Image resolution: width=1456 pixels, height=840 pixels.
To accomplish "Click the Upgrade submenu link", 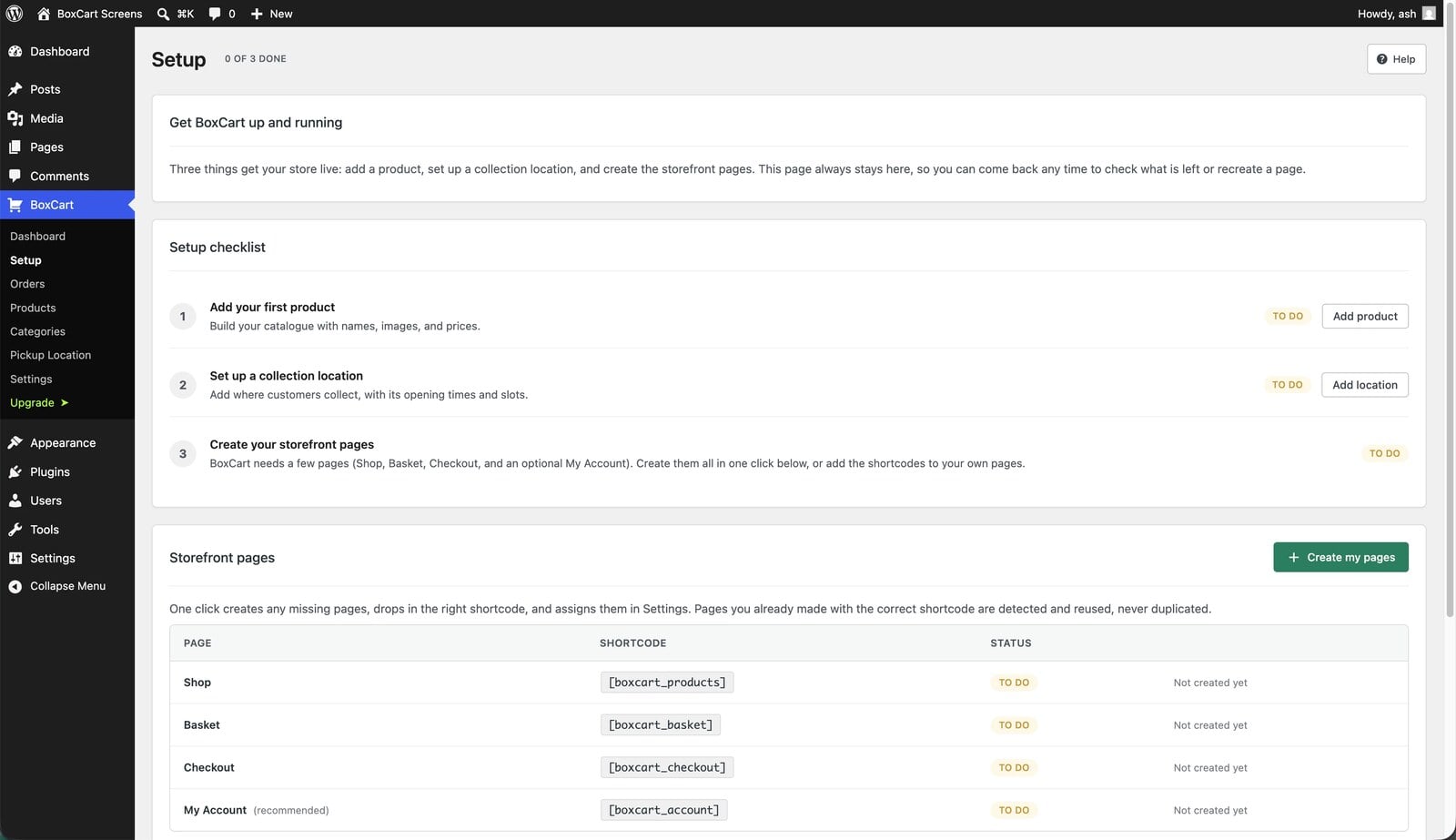I will tap(32, 403).
